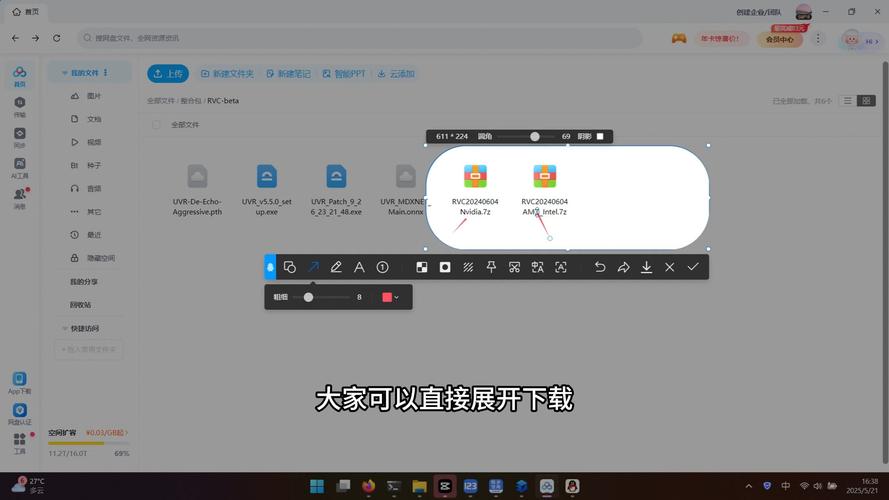The width and height of the screenshot is (889, 500).
Task: Undo the last annotation
Action: [x=600, y=267]
